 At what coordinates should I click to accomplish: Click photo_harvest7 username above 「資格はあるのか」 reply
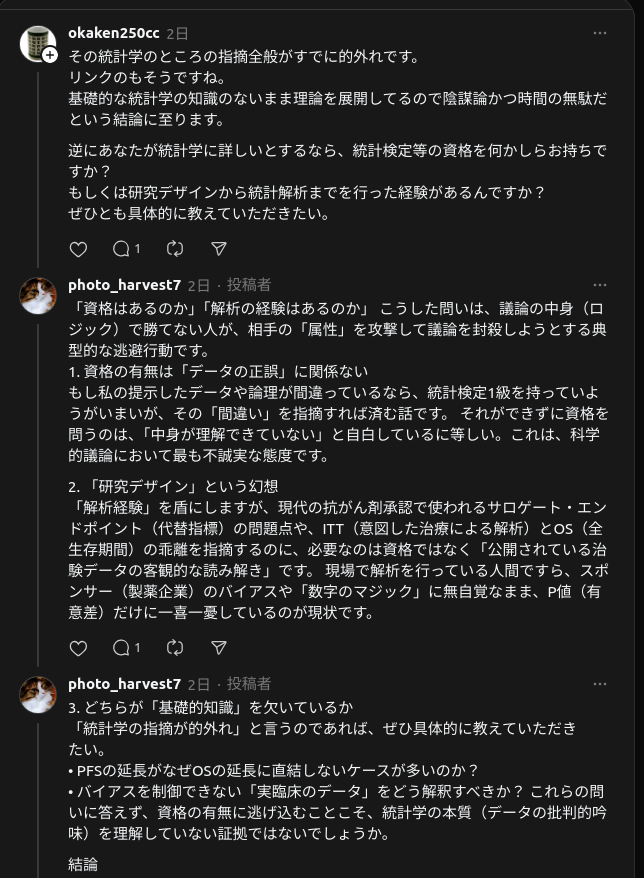click(124, 285)
